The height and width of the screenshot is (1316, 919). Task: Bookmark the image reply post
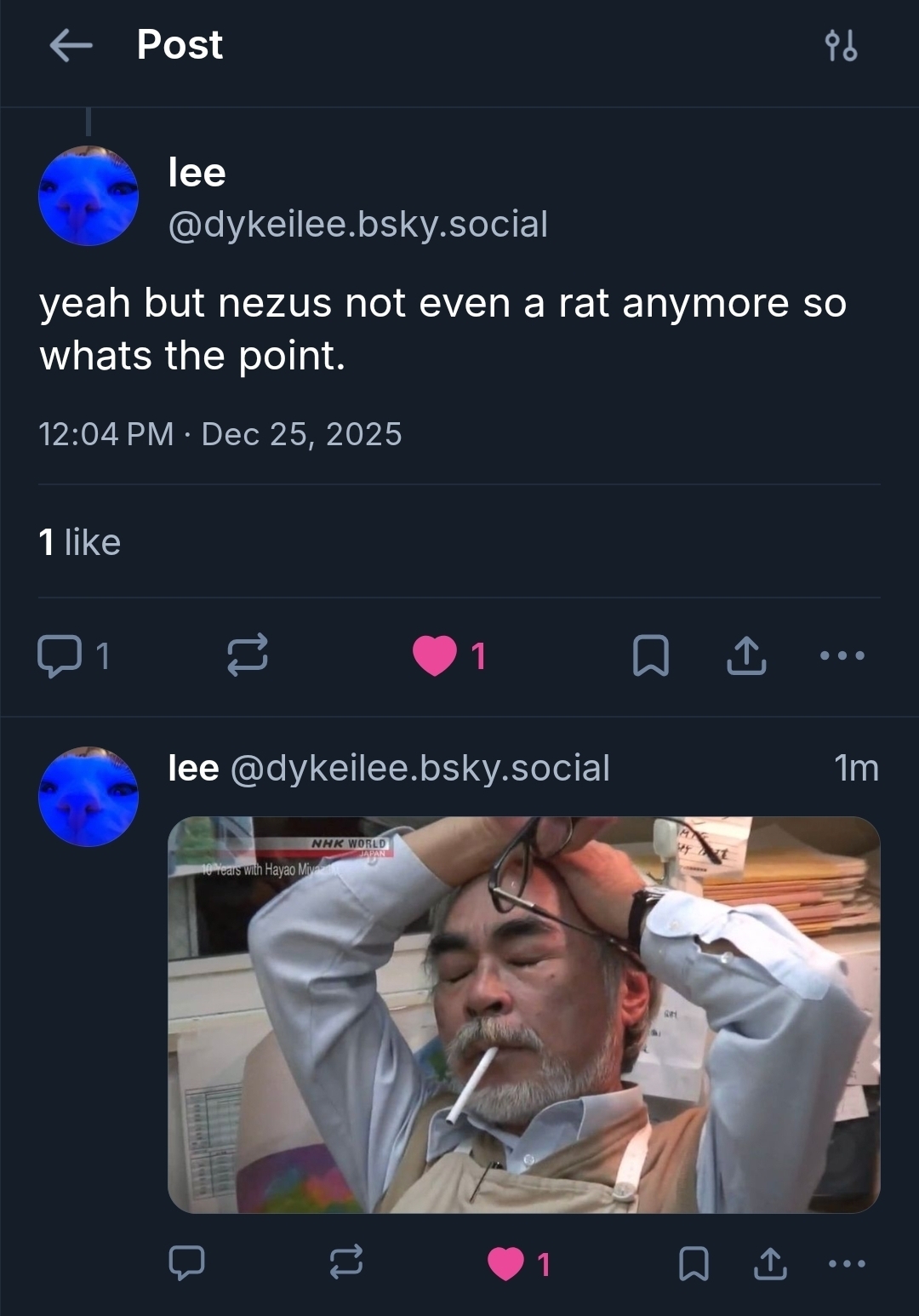click(x=694, y=1263)
